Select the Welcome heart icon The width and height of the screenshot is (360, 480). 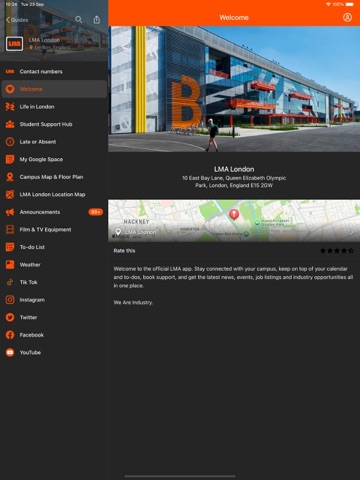(10, 89)
